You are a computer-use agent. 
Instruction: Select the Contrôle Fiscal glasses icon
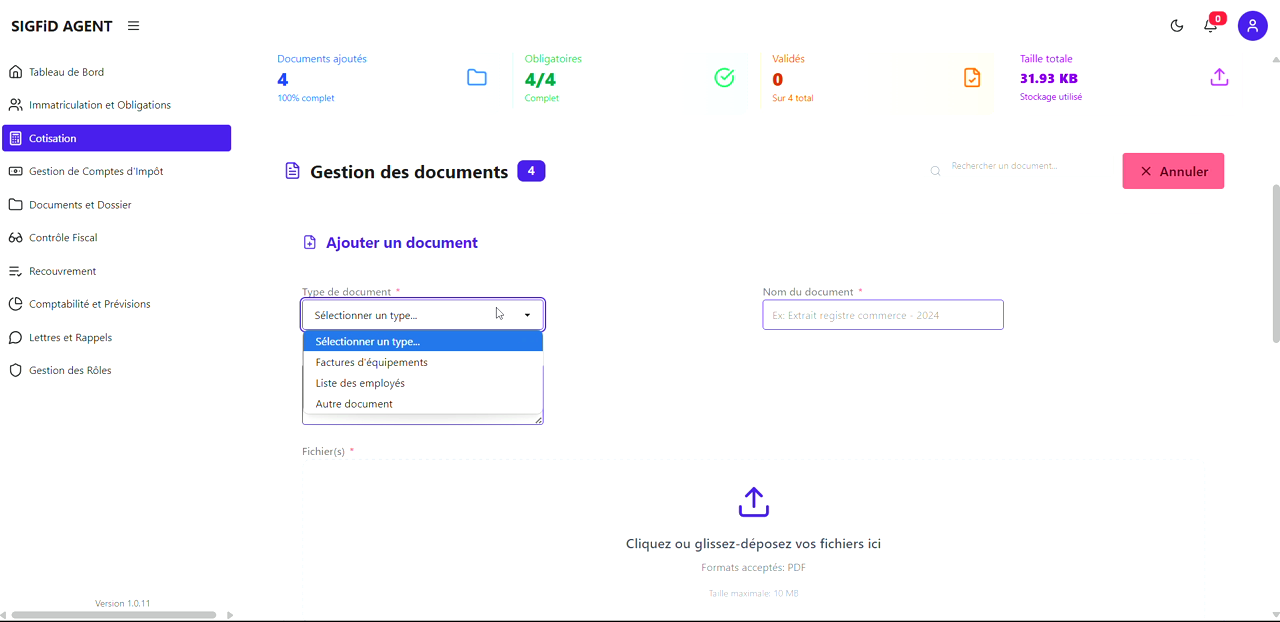(x=18, y=237)
